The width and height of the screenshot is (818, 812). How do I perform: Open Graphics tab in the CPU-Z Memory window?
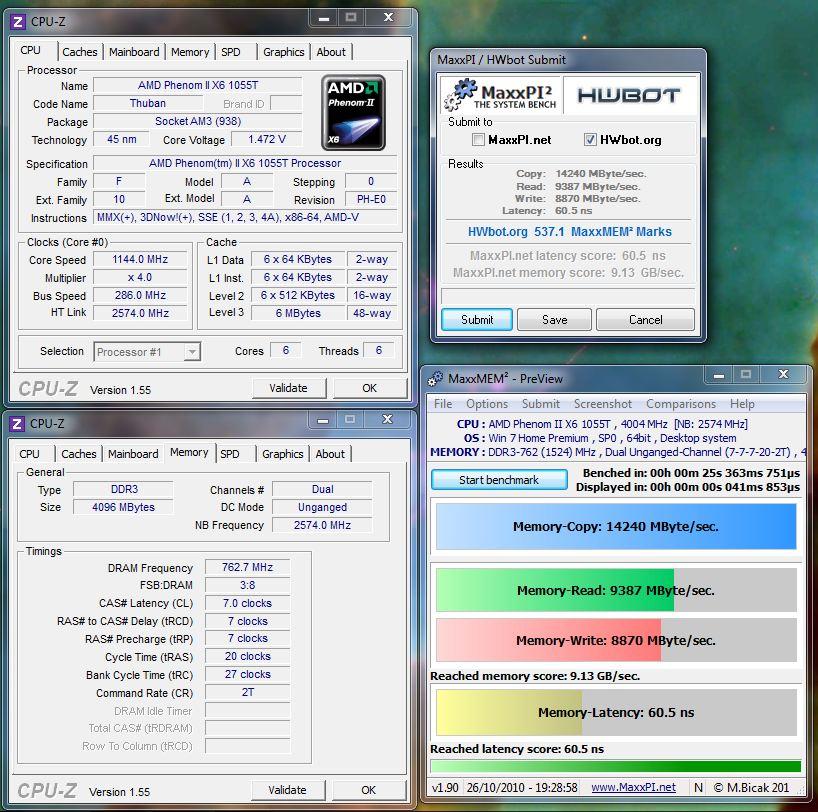click(x=282, y=454)
